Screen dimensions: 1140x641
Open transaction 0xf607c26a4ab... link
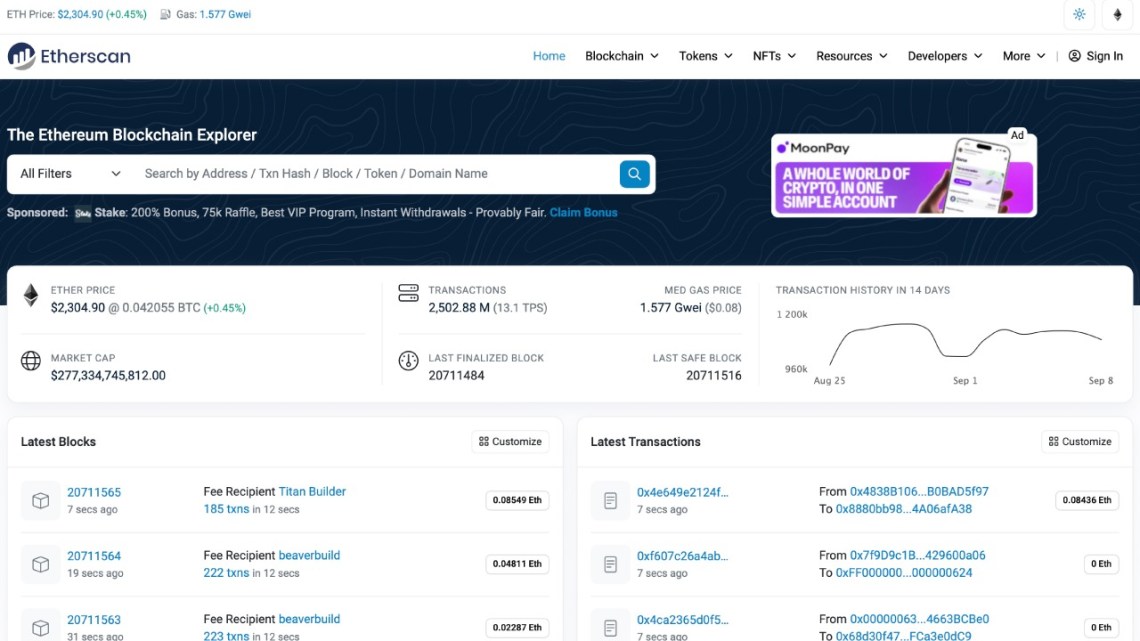click(x=682, y=556)
